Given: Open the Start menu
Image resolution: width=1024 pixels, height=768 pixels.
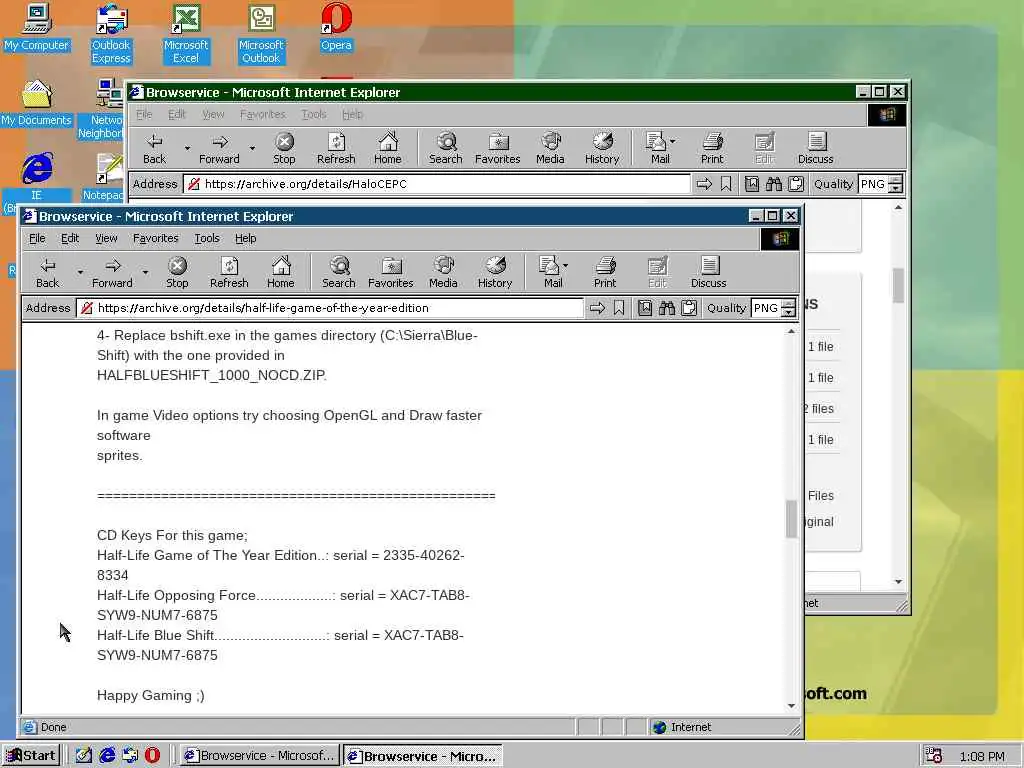Looking at the screenshot, I should (x=31, y=756).
